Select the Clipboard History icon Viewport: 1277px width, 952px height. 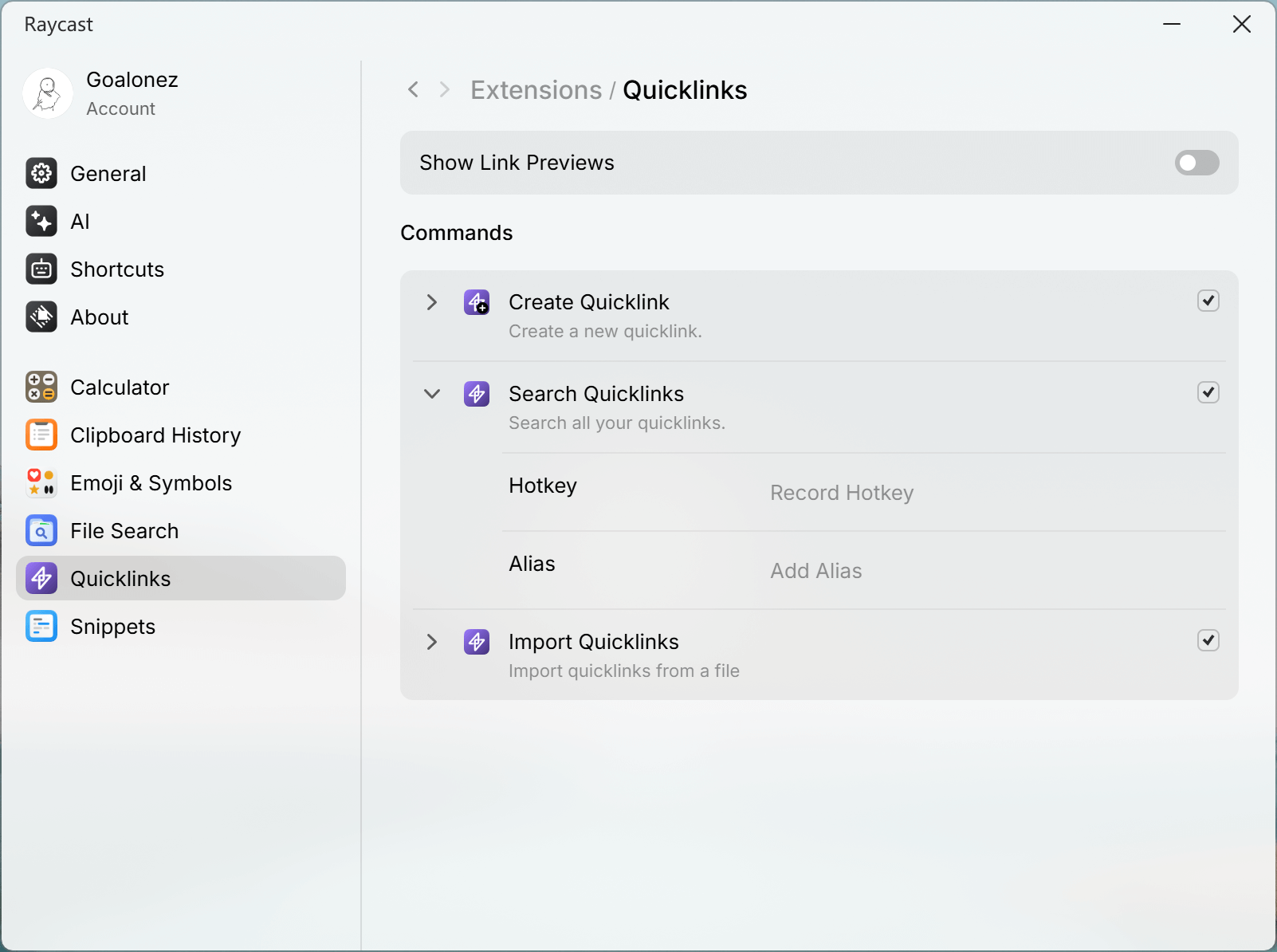41,435
